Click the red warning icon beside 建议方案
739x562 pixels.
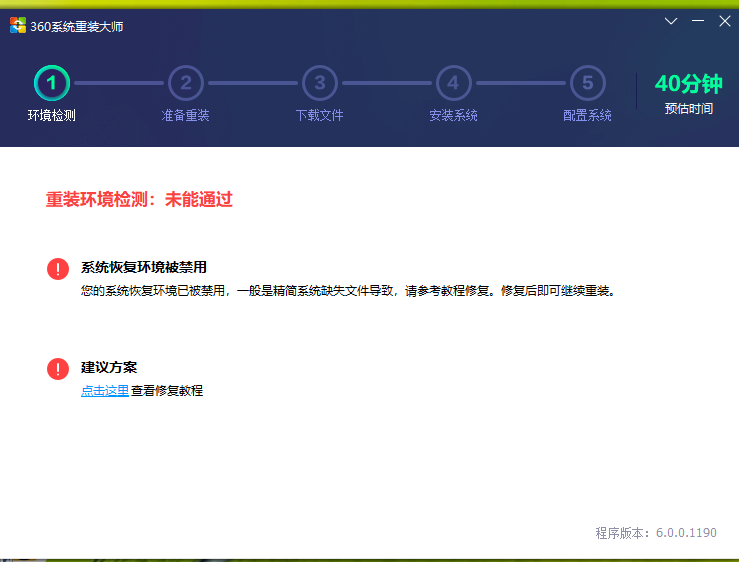tap(58, 368)
